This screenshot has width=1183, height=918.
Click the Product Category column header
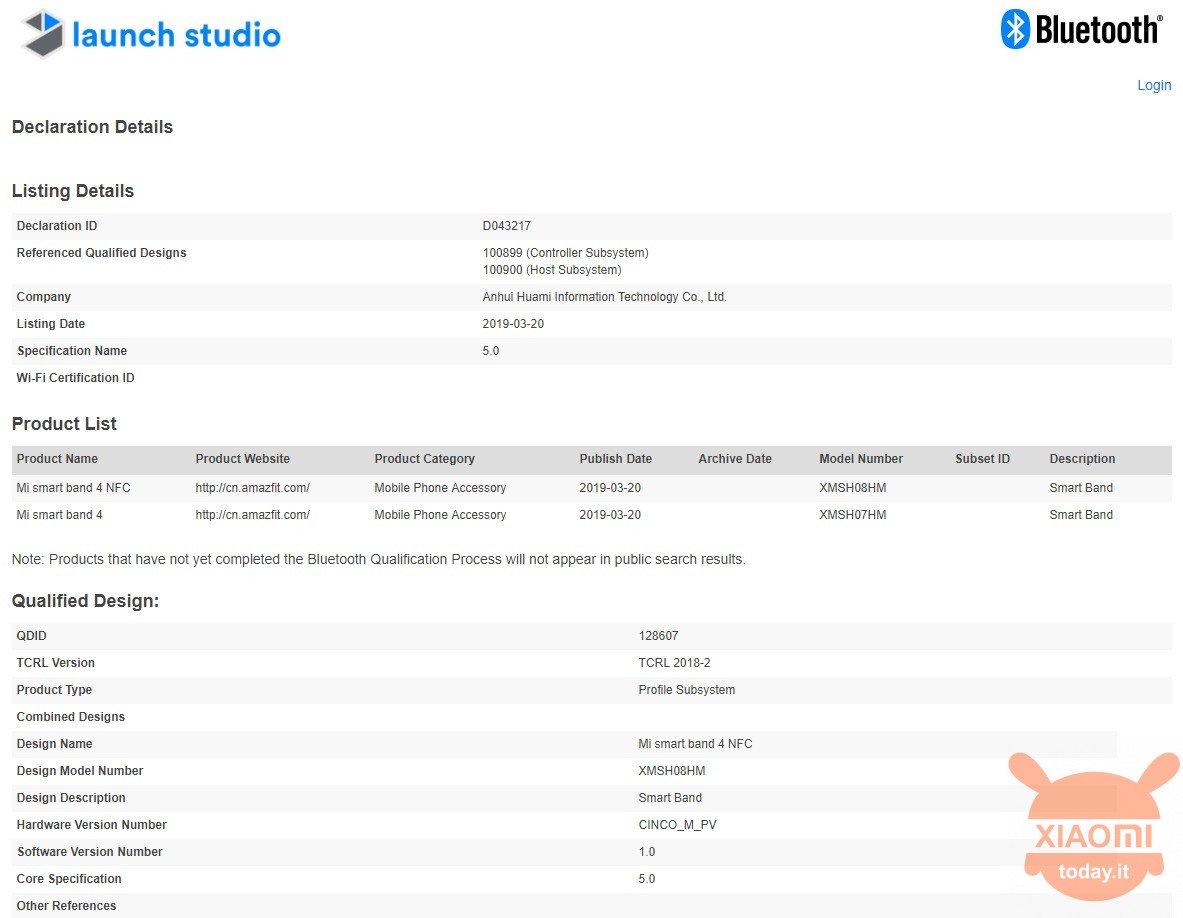pos(424,459)
